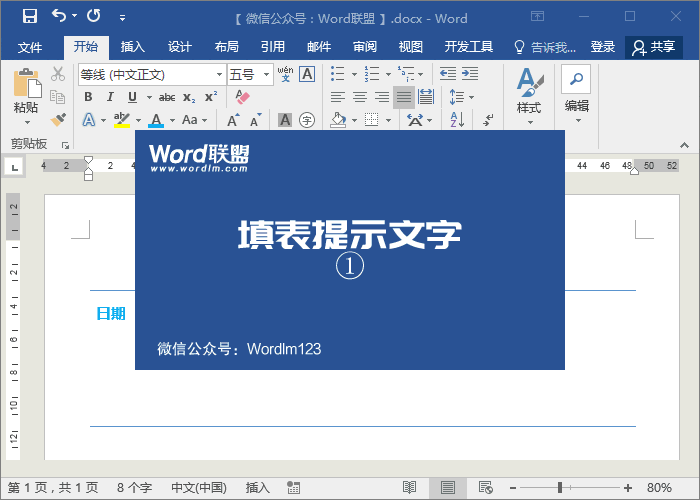Click the shading paint bucket icon
The height and width of the screenshot is (500, 700).
(338, 120)
